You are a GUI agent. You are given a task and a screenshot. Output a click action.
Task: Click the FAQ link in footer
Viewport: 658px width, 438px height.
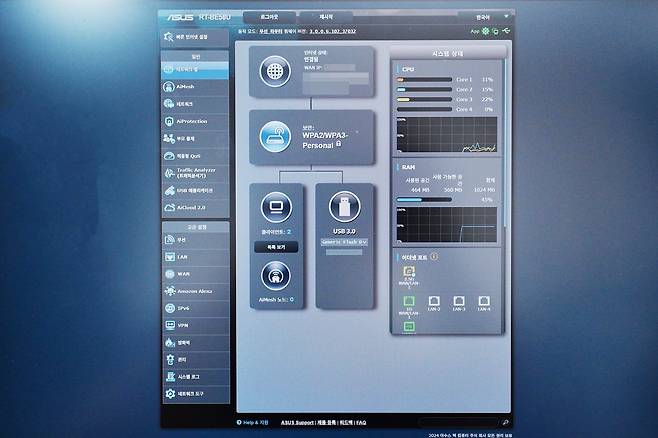click(361, 422)
